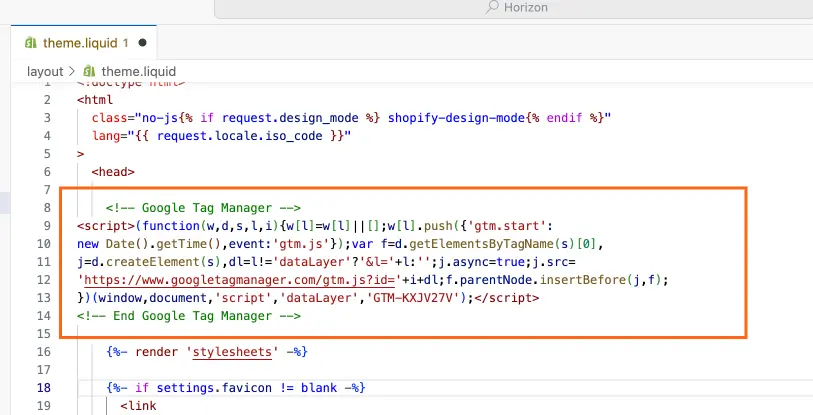The width and height of the screenshot is (813, 415).
Task: Select the theme.liquid editor tab
Action: tap(83, 43)
